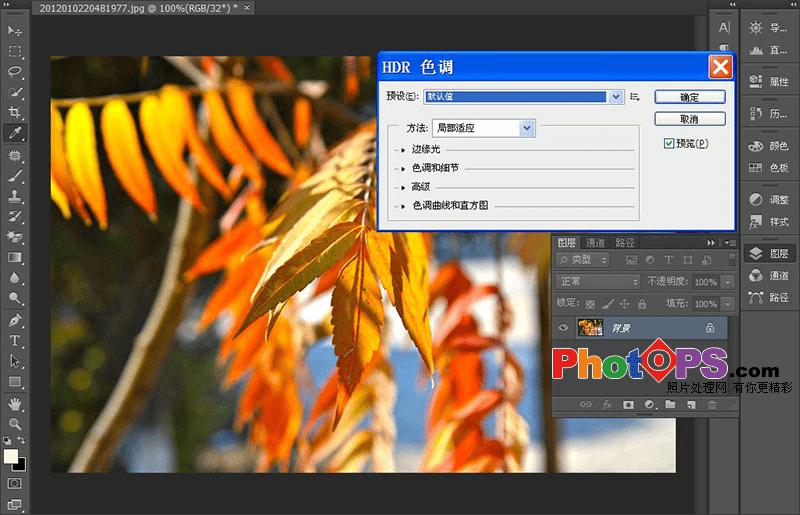Expand the 色调和细节 section
Screen dimensions: 800x515
(403, 168)
